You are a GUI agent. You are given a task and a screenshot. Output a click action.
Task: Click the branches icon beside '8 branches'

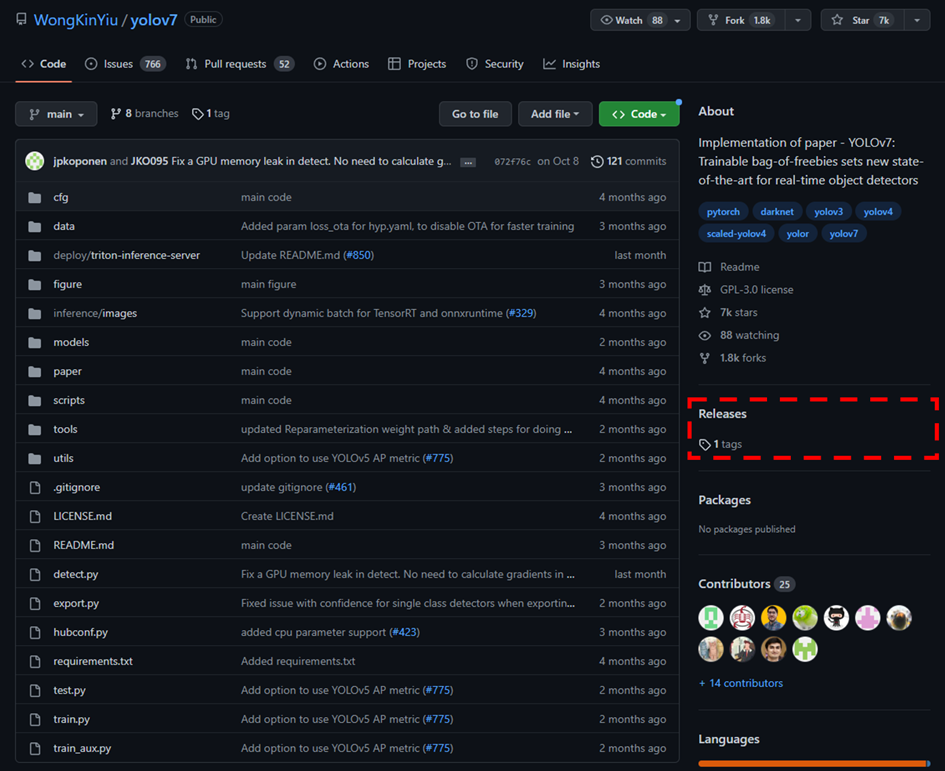point(116,114)
